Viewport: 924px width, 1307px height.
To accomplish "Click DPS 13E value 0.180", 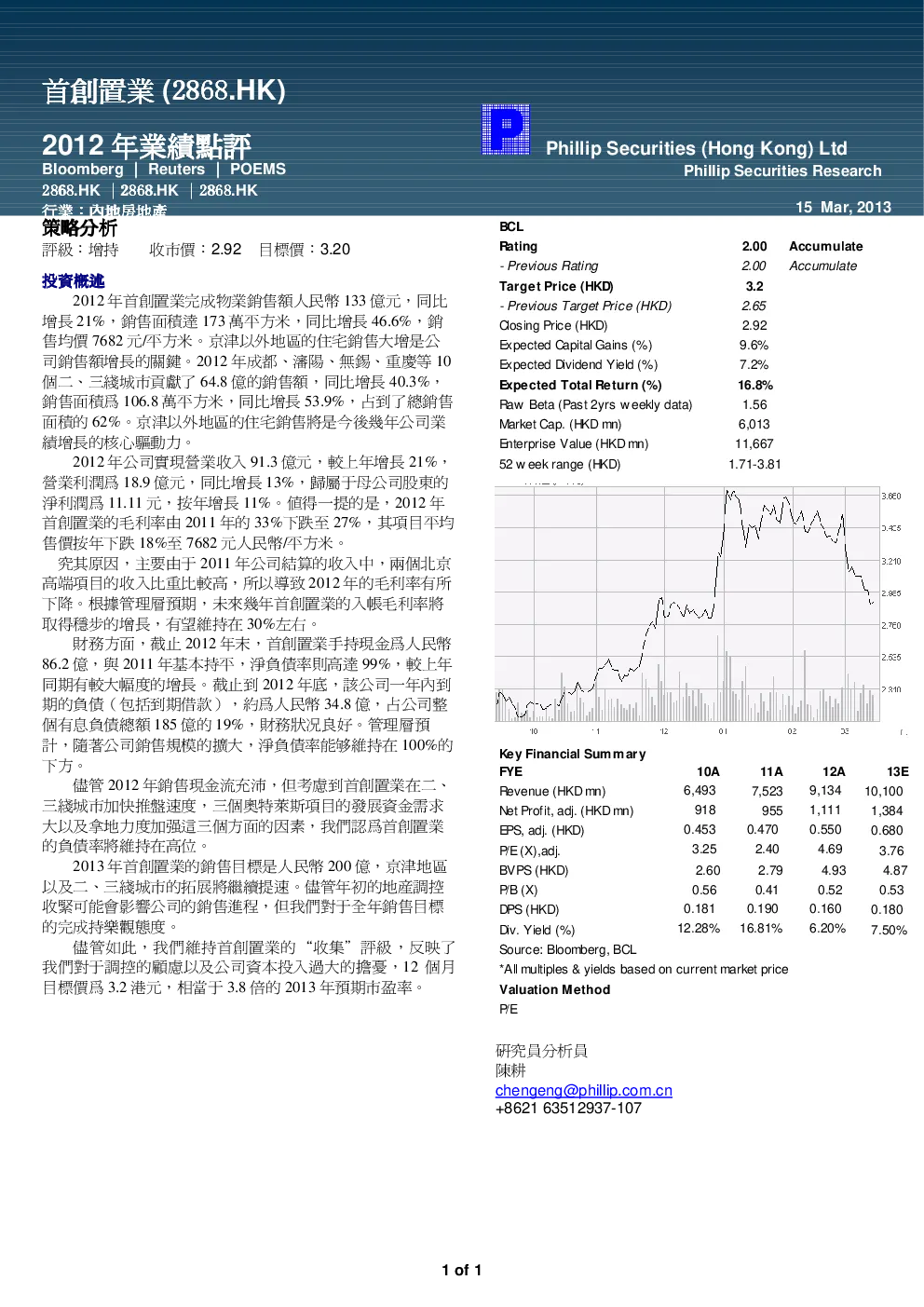I will 888,910.
